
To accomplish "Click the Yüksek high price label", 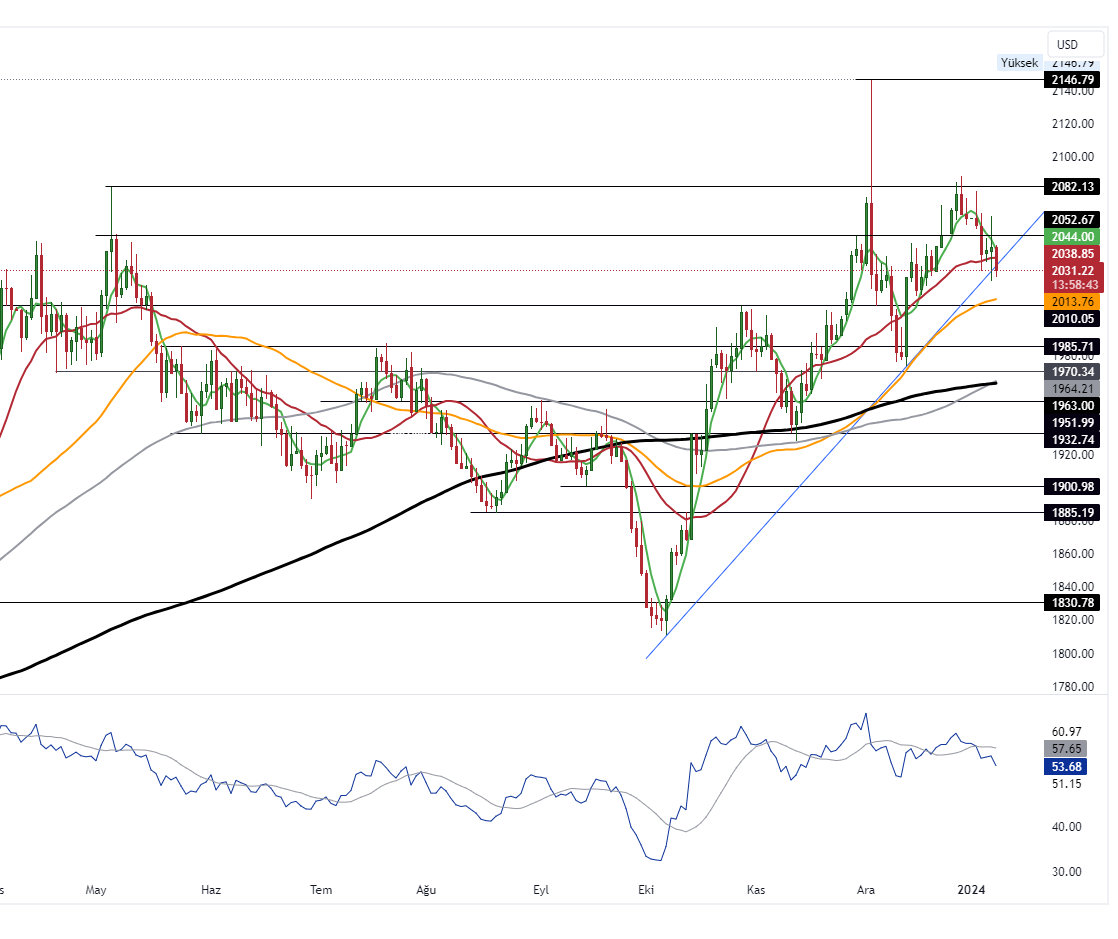I will tap(1019, 62).
